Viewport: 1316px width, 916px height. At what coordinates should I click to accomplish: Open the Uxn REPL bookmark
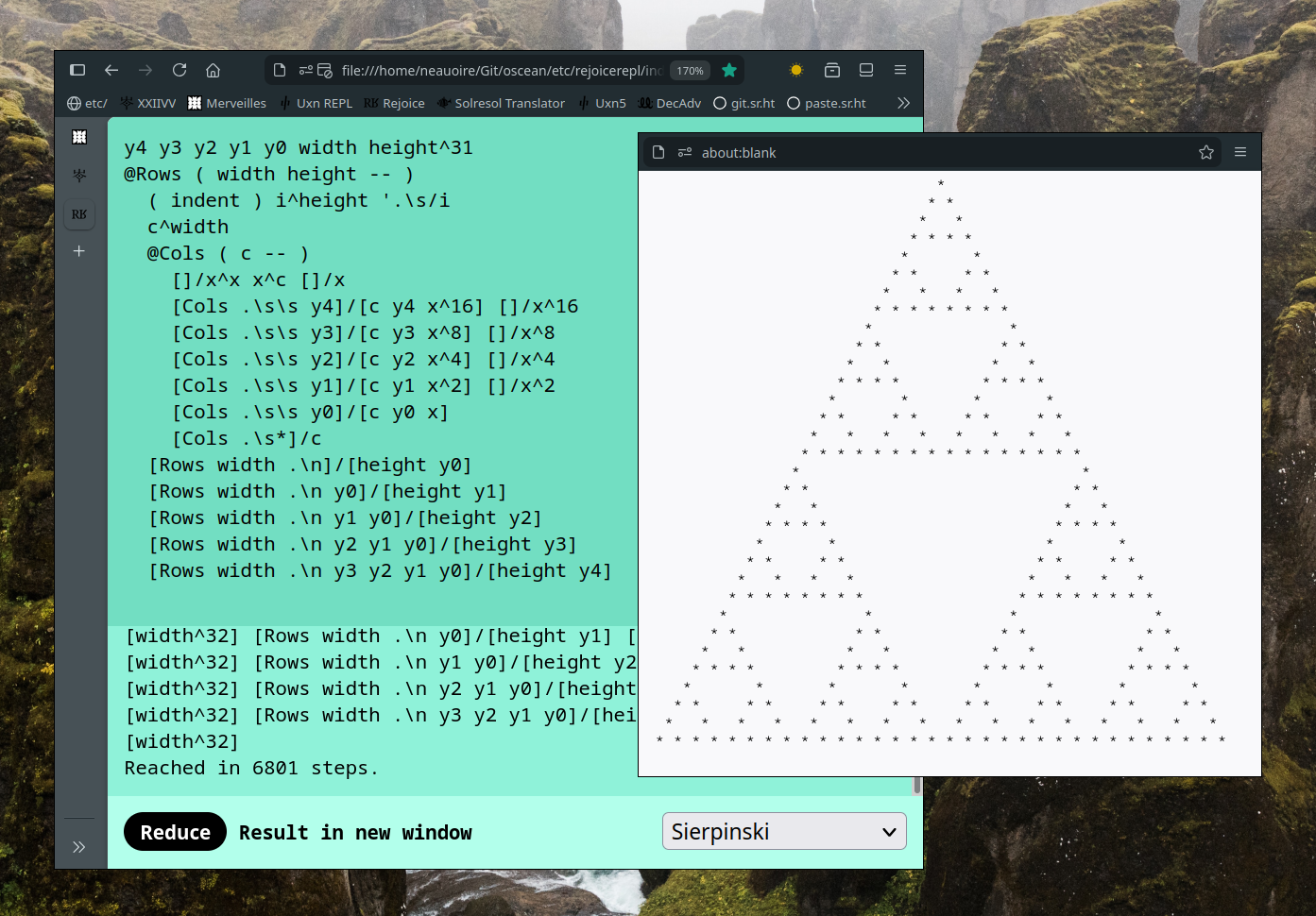click(316, 103)
